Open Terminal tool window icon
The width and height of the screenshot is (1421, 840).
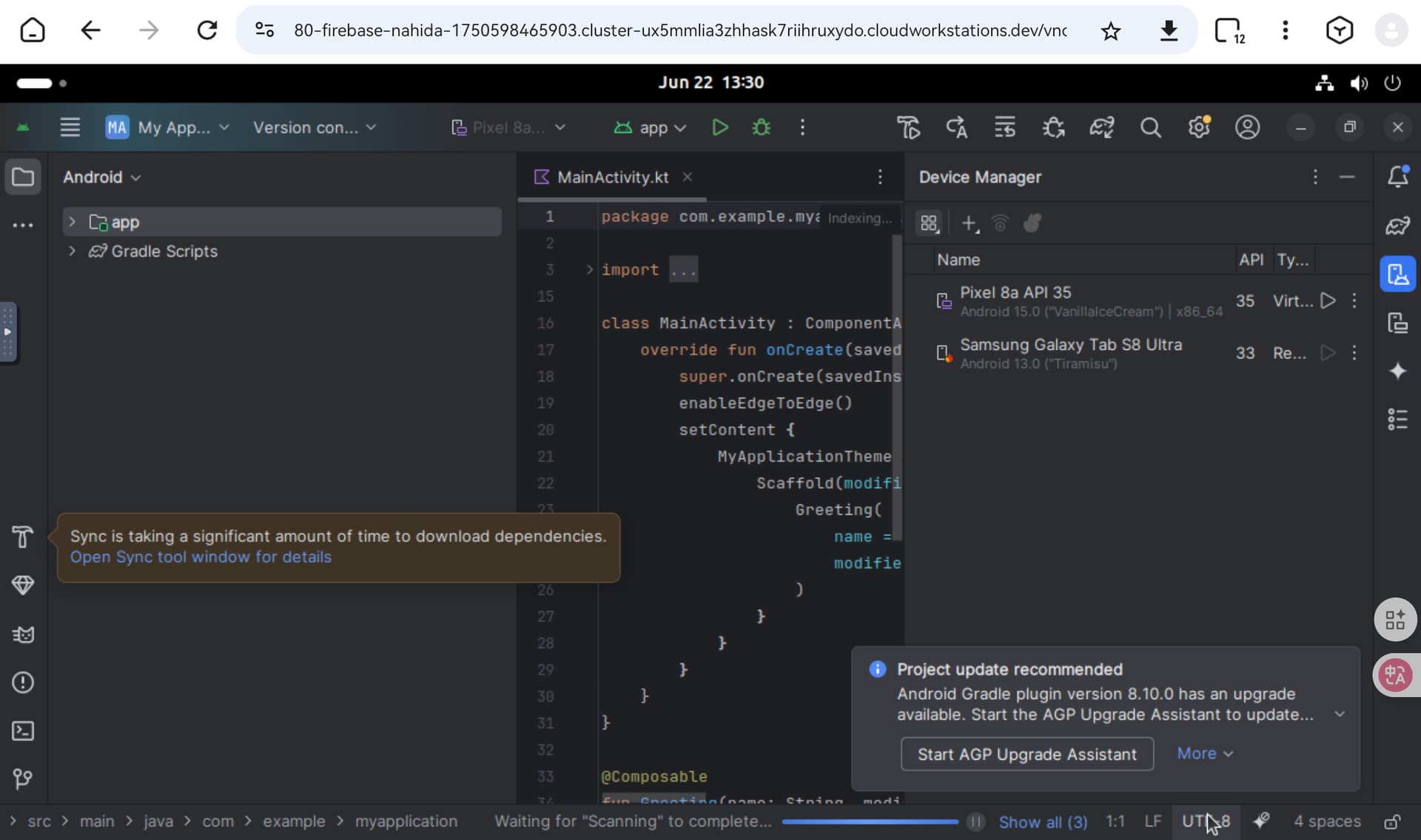coord(23,731)
